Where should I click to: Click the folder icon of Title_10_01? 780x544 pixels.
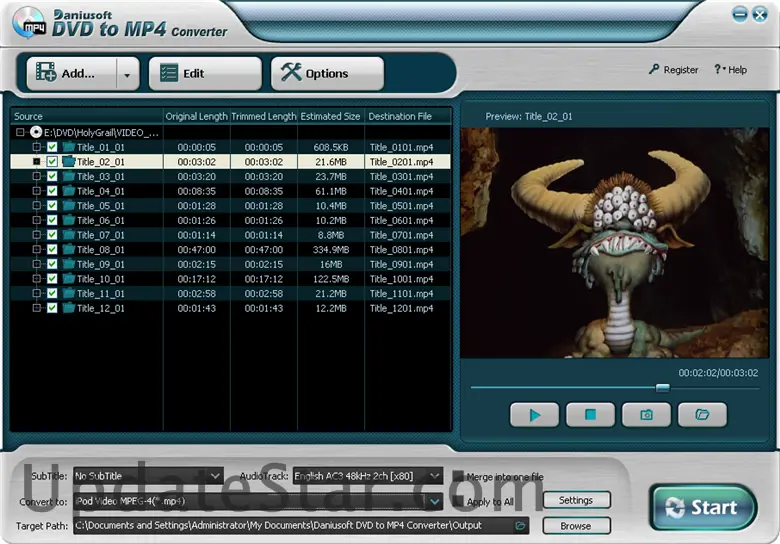pyautogui.click(x=69, y=278)
